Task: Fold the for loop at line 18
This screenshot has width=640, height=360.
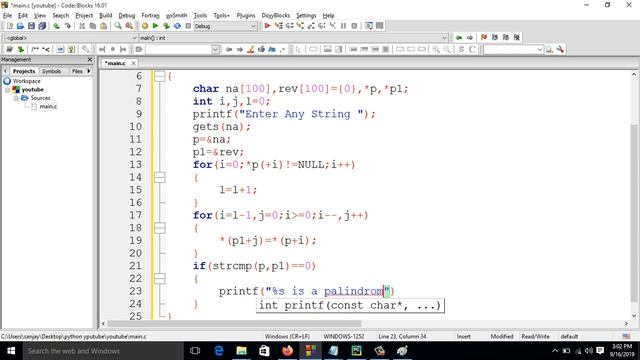Action: tap(160, 228)
